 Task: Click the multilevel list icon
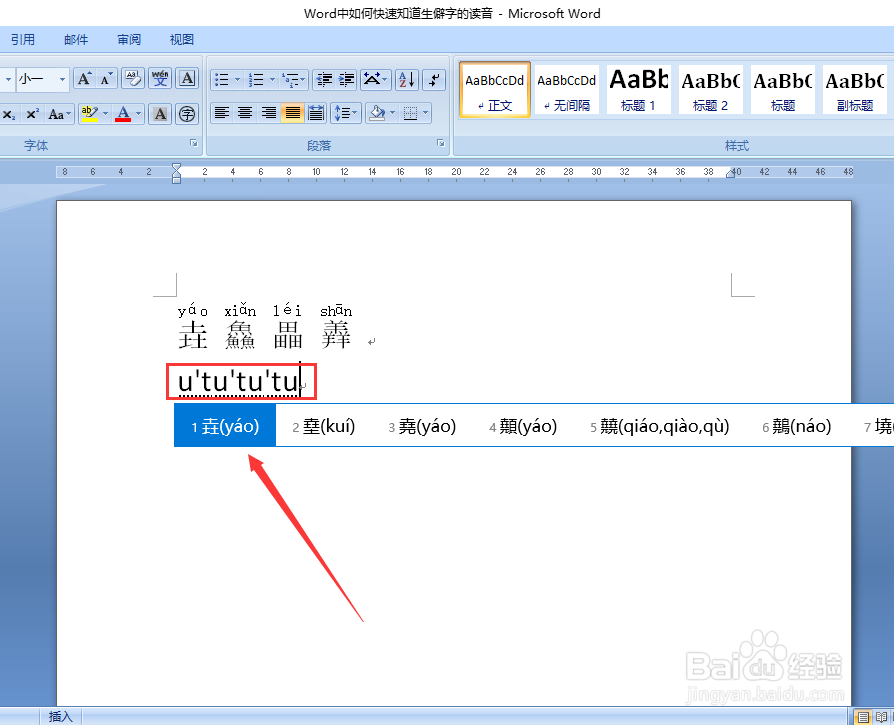tap(294, 80)
